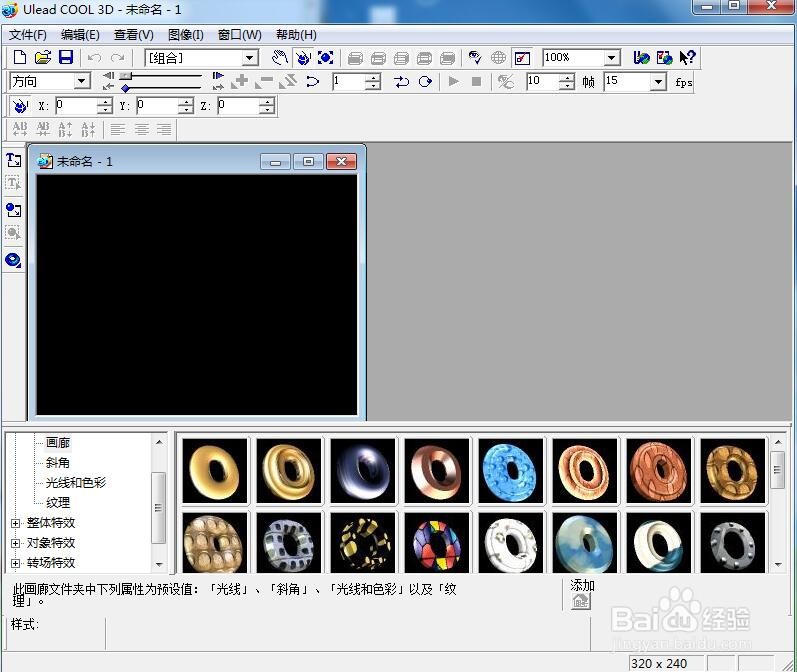The image size is (797, 672).
Task: Select 光线和色彩 in the gallery tree
Action: click(x=76, y=482)
